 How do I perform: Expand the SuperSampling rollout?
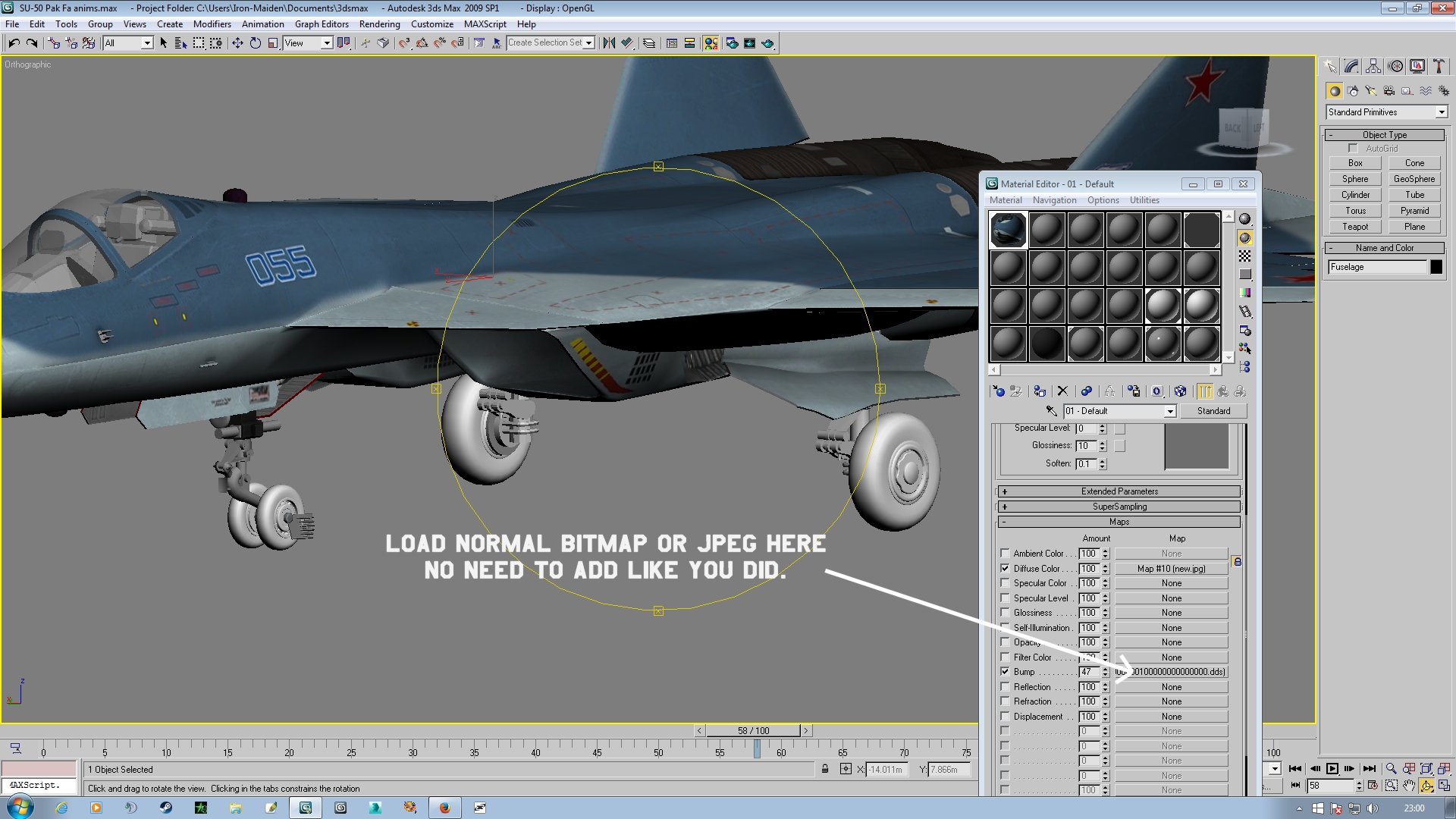pyautogui.click(x=1119, y=507)
